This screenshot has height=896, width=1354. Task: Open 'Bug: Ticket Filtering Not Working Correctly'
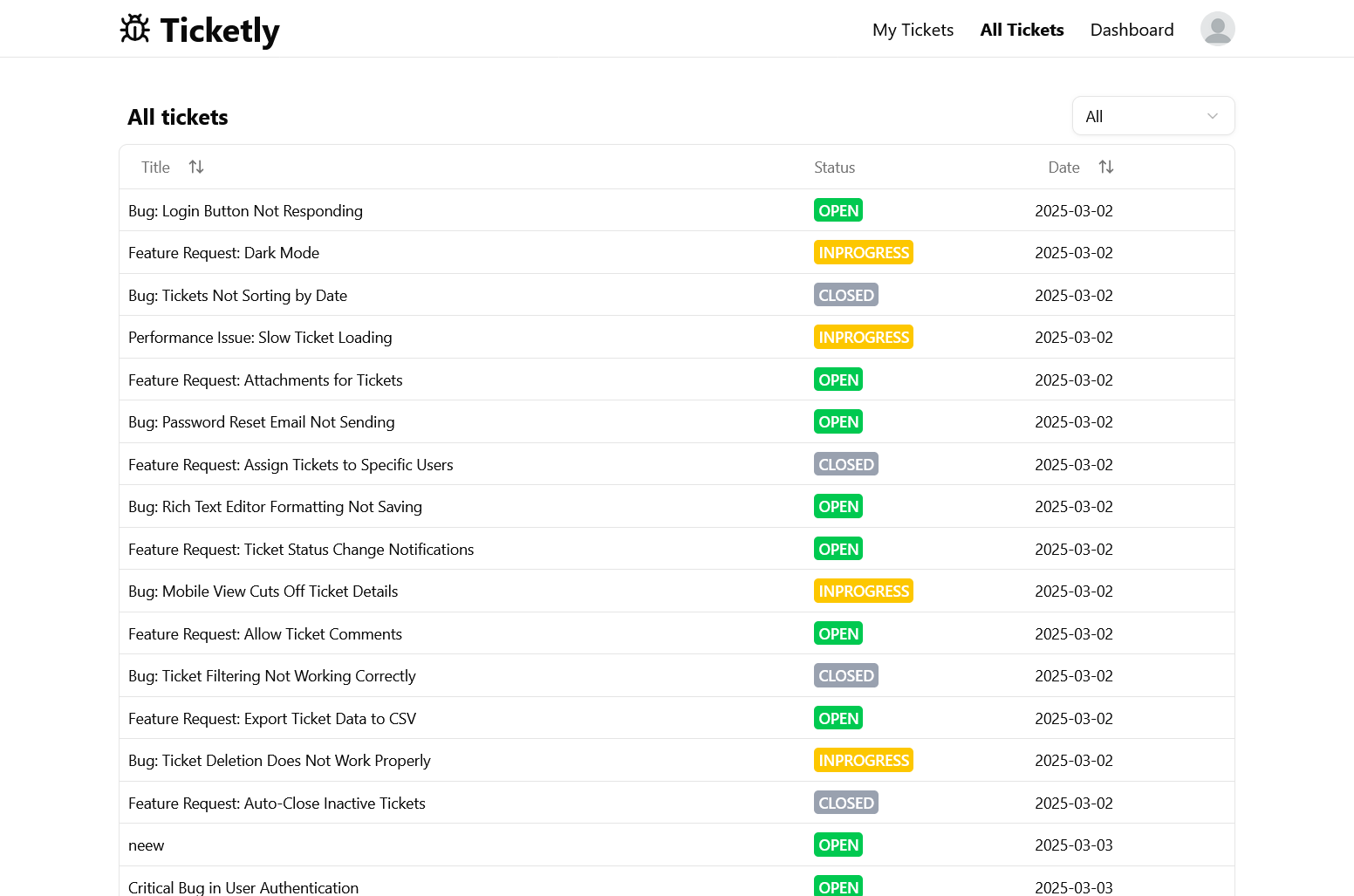click(x=271, y=676)
